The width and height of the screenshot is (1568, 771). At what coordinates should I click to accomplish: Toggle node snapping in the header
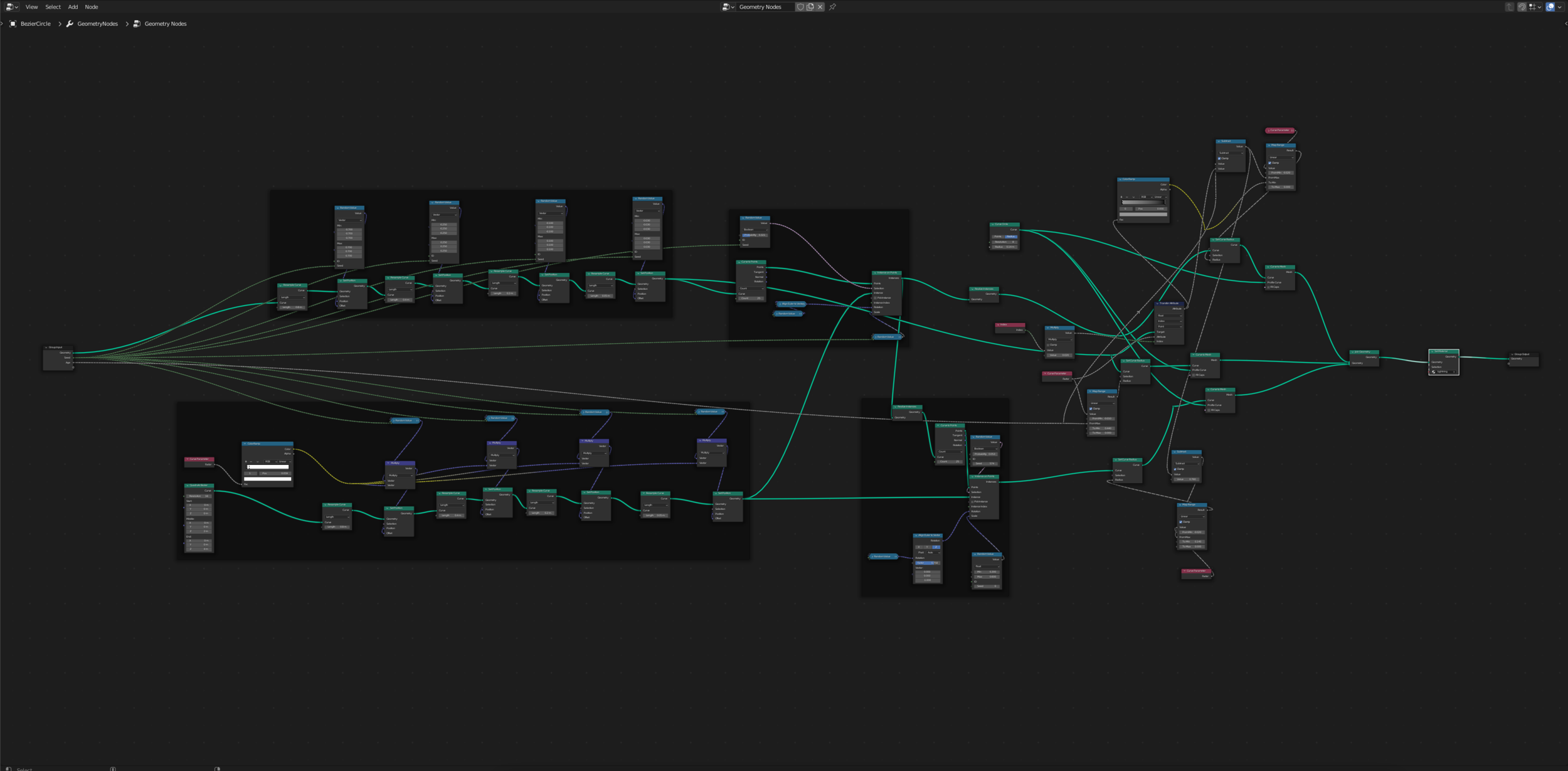(x=1522, y=7)
